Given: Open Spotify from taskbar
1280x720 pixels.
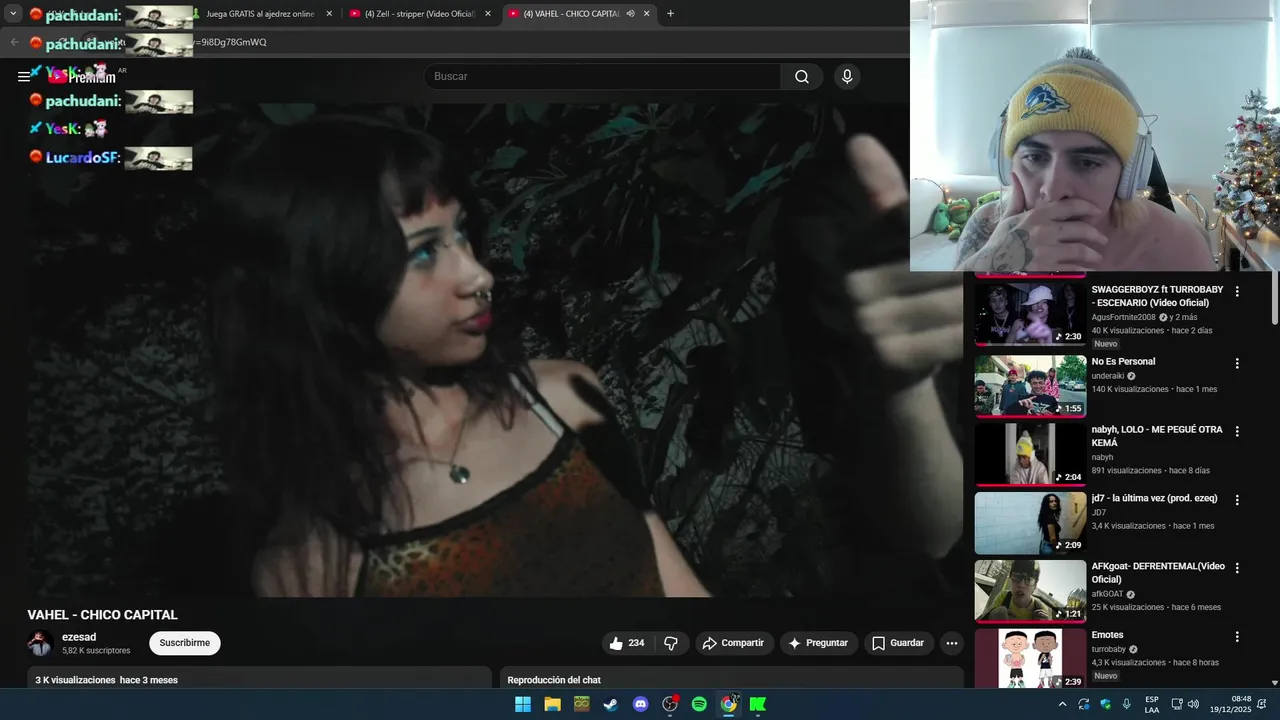Looking at the screenshot, I should pyautogui.click(x=699, y=704).
